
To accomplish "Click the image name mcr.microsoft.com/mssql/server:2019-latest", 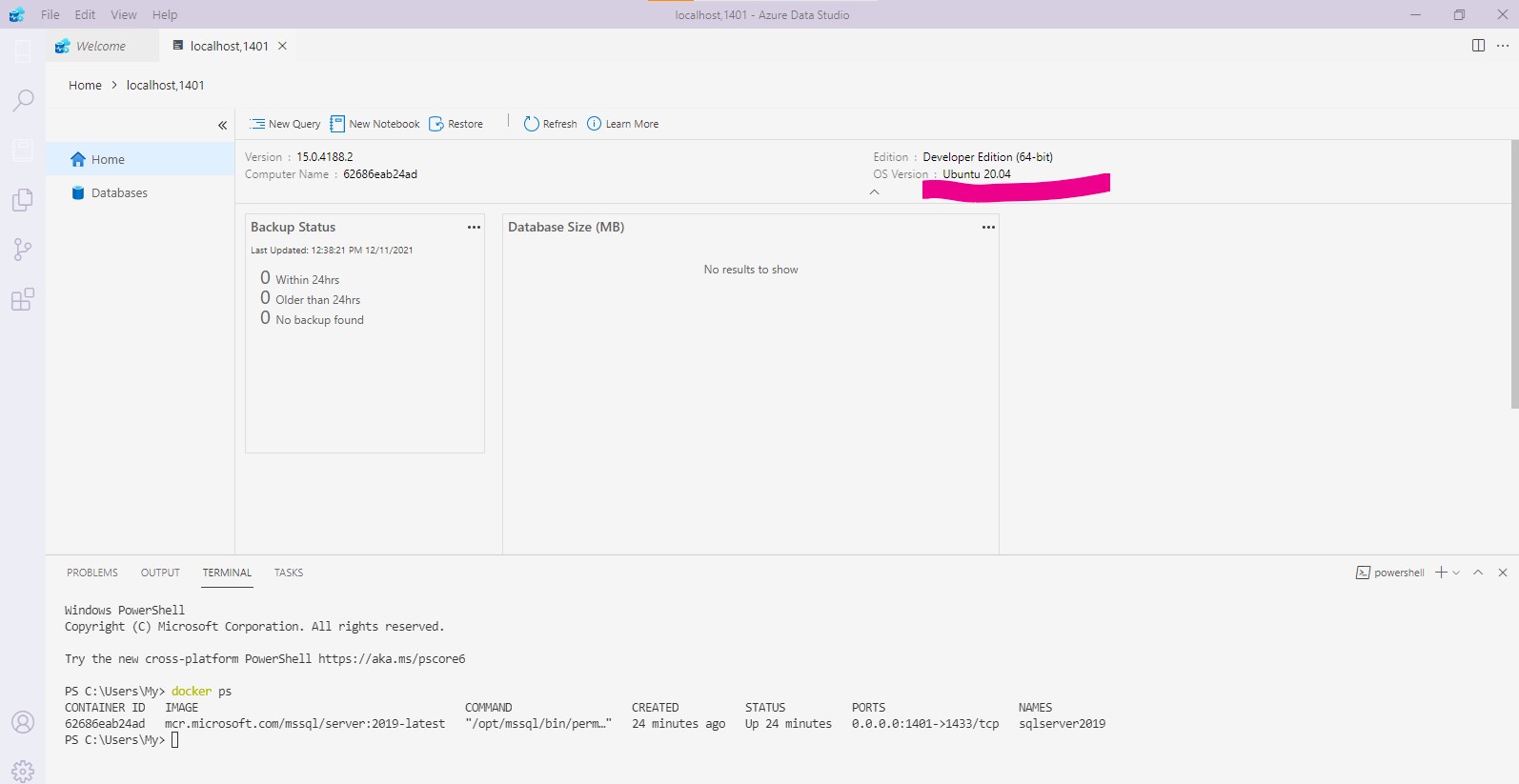I will point(305,724).
